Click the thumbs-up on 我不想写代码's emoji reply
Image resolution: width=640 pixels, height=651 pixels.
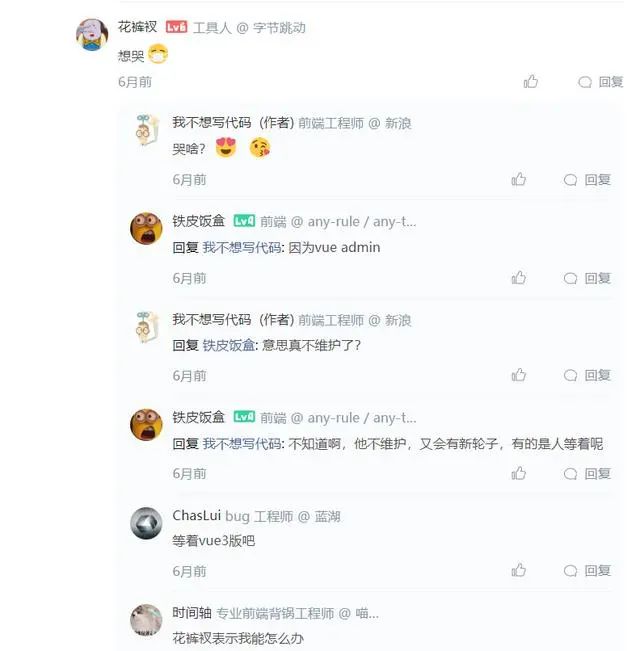519,180
